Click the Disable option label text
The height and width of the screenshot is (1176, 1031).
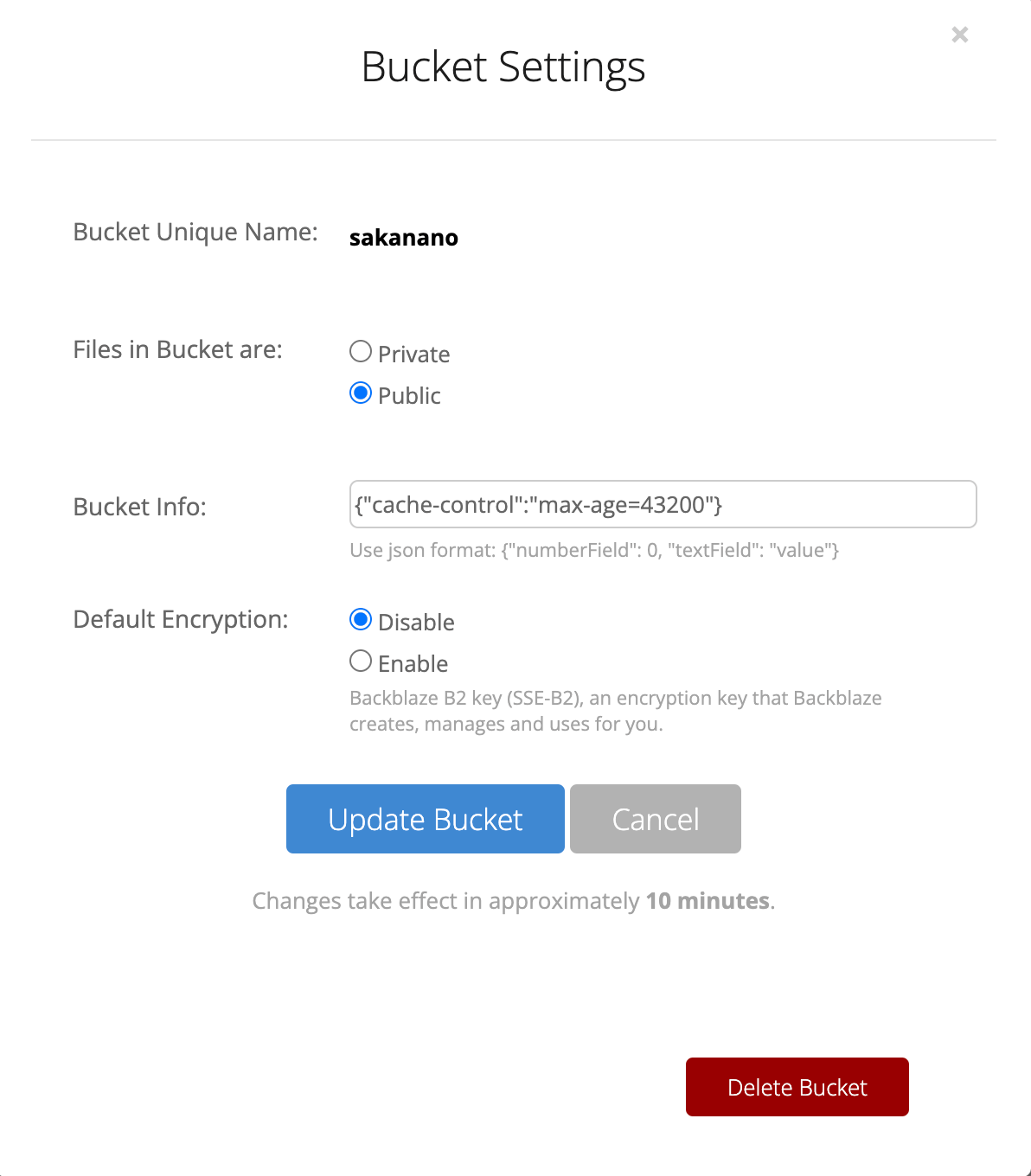click(416, 623)
